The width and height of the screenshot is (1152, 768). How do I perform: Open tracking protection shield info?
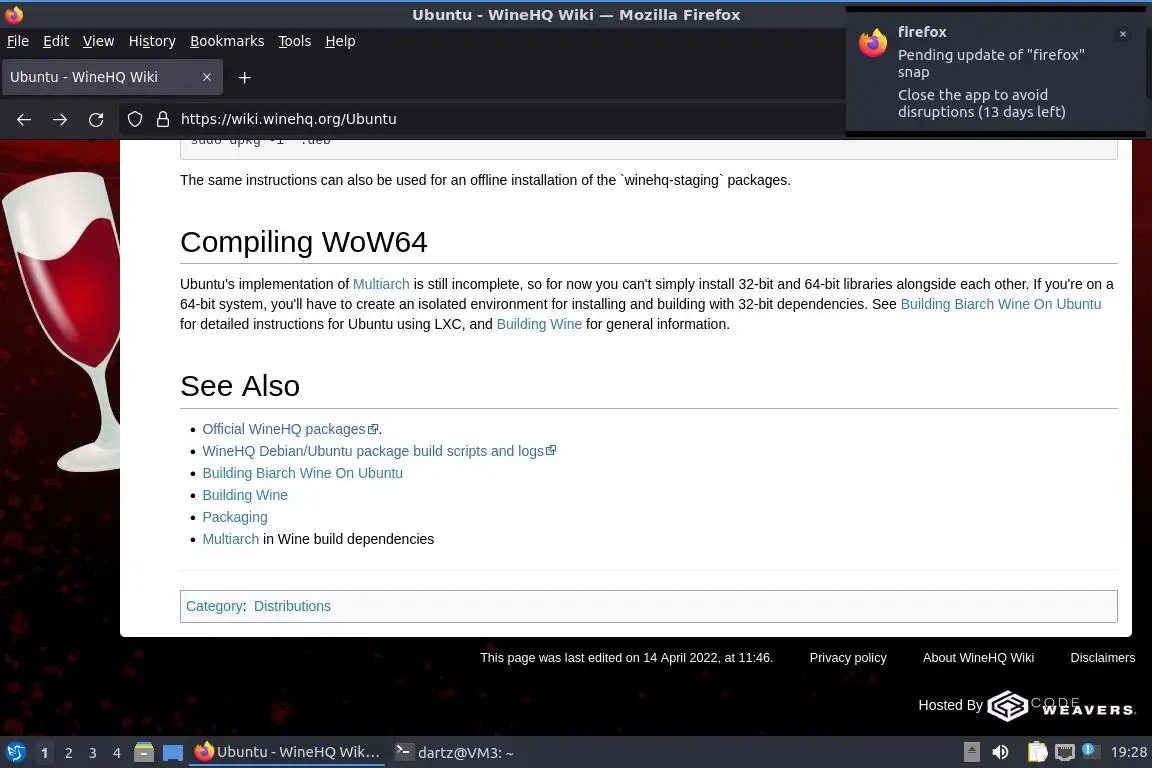134,119
